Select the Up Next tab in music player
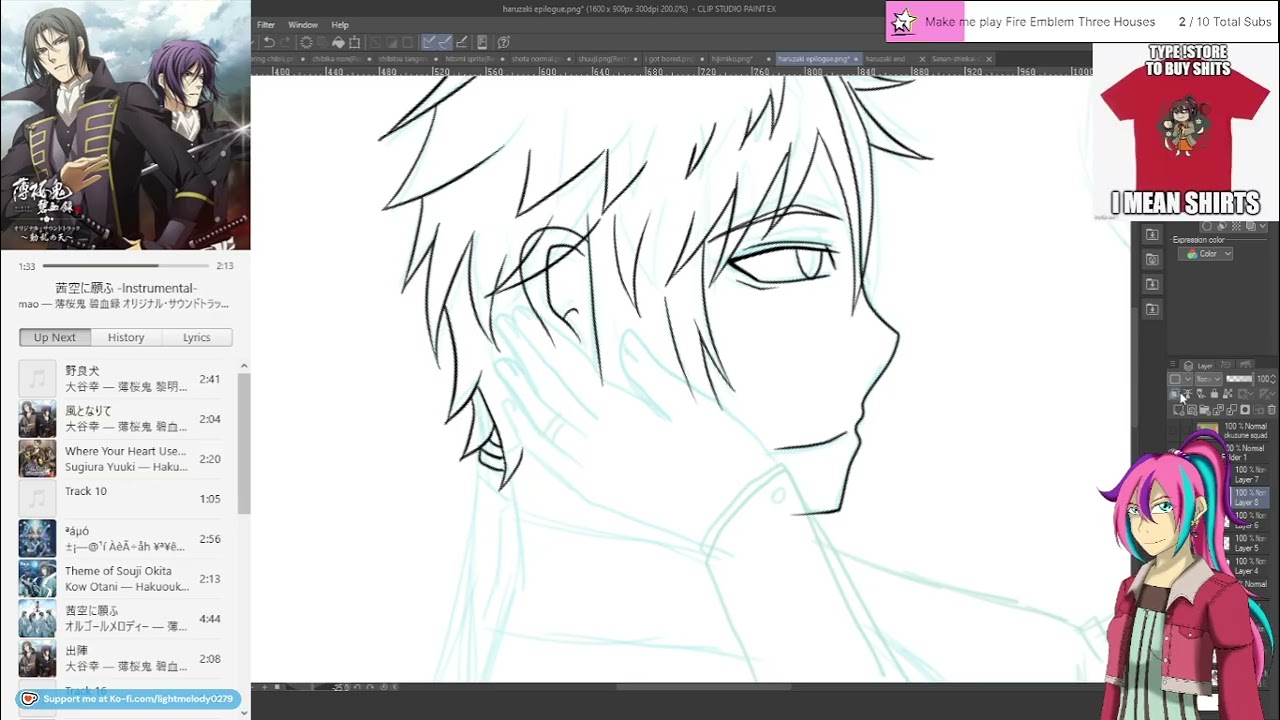Image resolution: width=1280 pixels, height=720 pixels. tap(54, 337)
